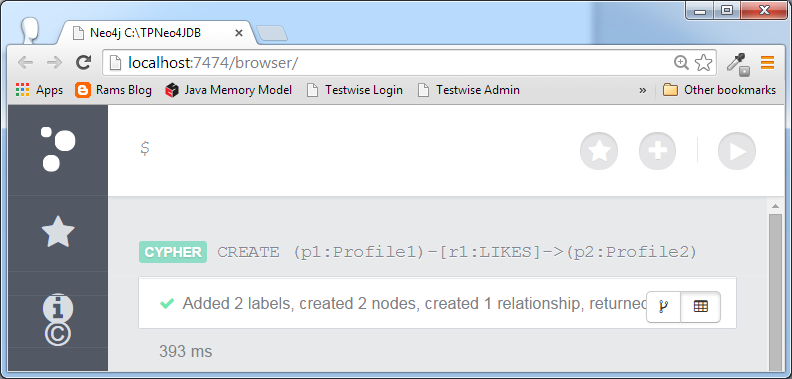Image resolution: width=792 pixels, height=379 pixels.
Task: Run the query with play button
Action: click(x=737, y=151)
